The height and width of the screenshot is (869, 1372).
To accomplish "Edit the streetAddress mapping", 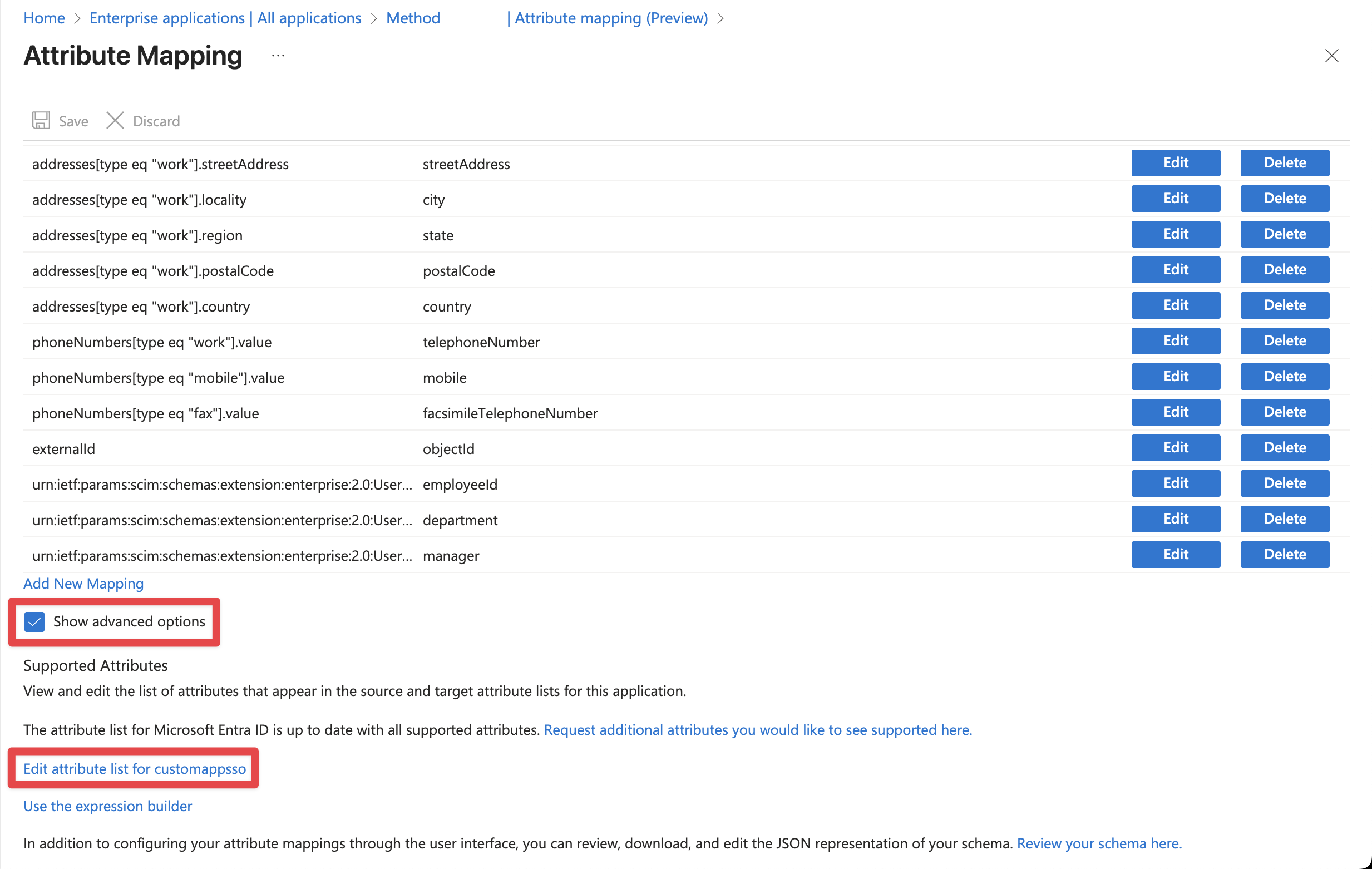I will click(1176, 163).
